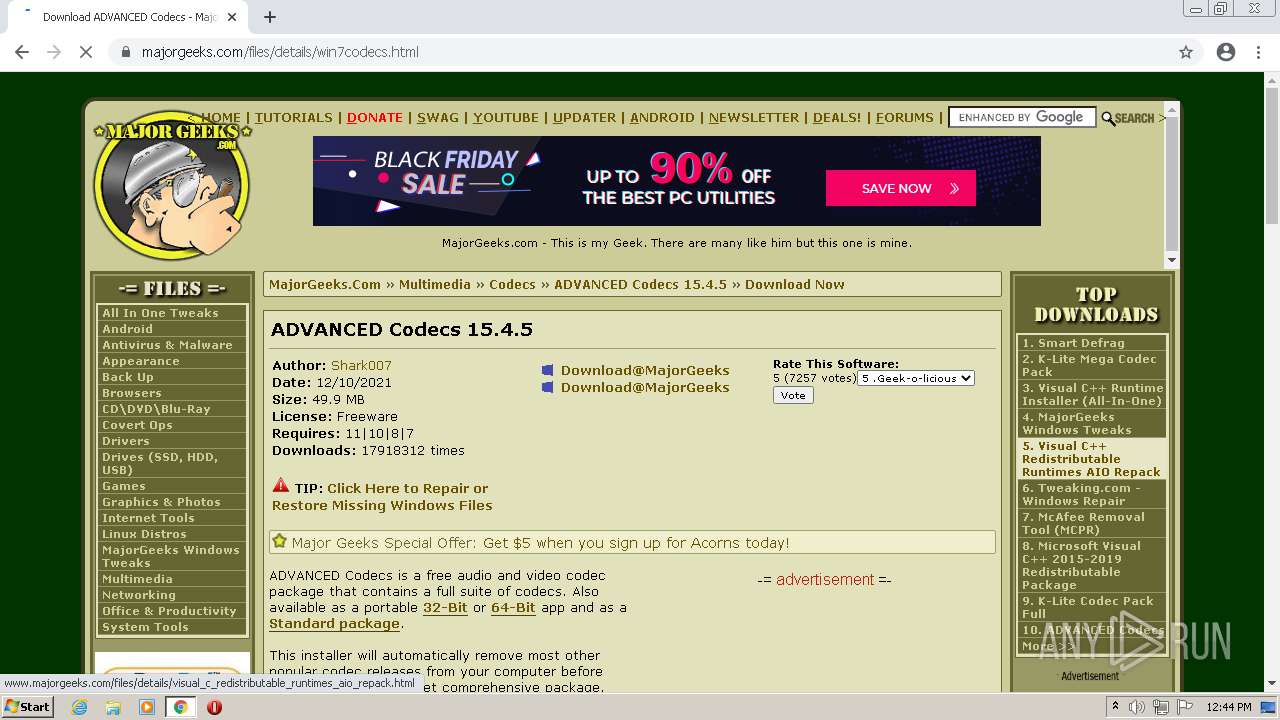The image size is (1280, 720).
Task: Open the YOUTUBE menu link
Action: click(506, 117)
